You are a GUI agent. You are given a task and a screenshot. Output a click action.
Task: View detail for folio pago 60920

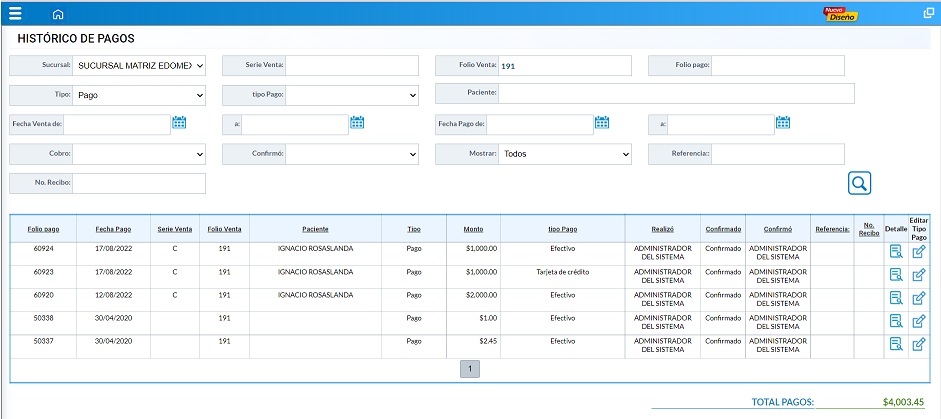pos(896,298)
